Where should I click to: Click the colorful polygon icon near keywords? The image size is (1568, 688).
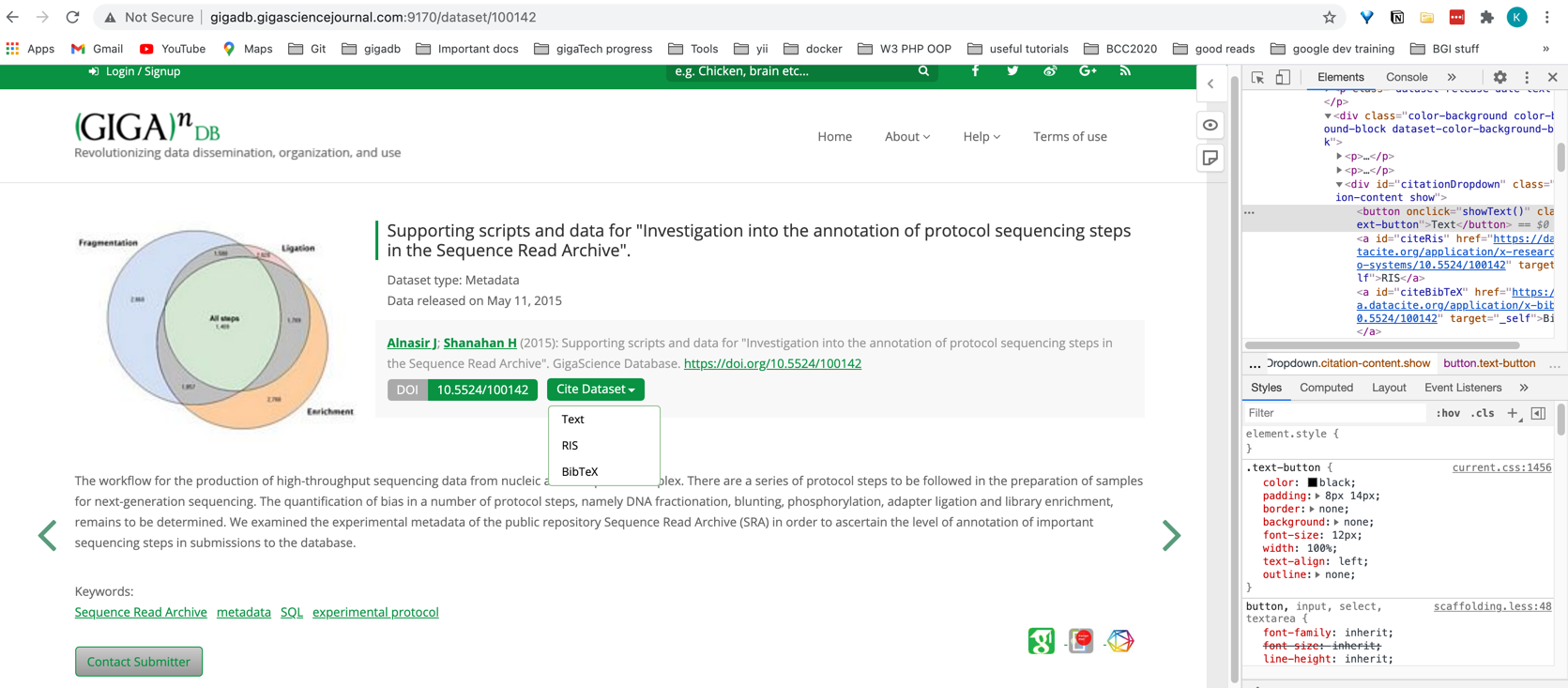[1120, 641]
